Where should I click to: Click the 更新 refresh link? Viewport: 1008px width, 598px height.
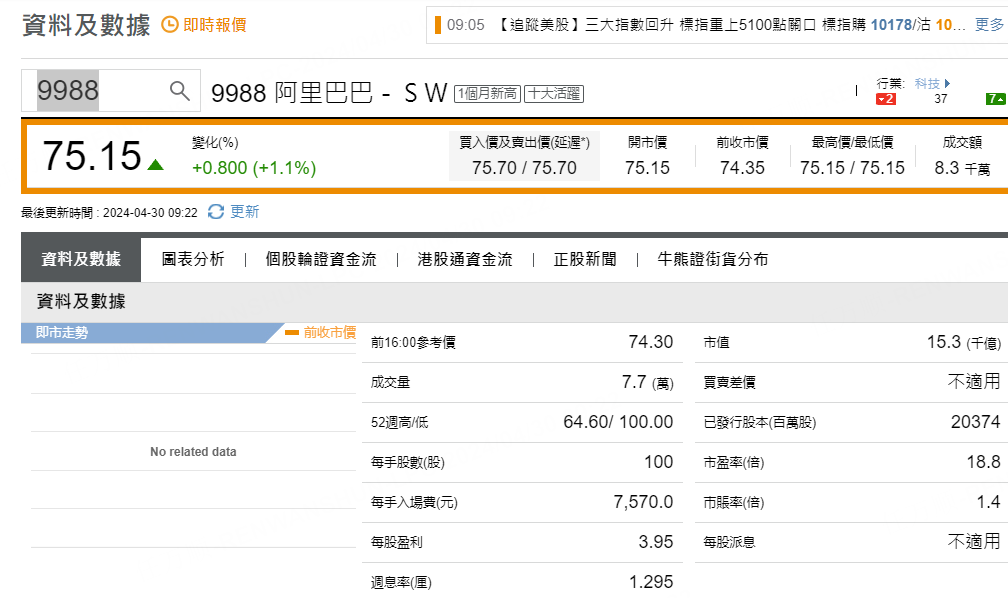click(245, 212)
